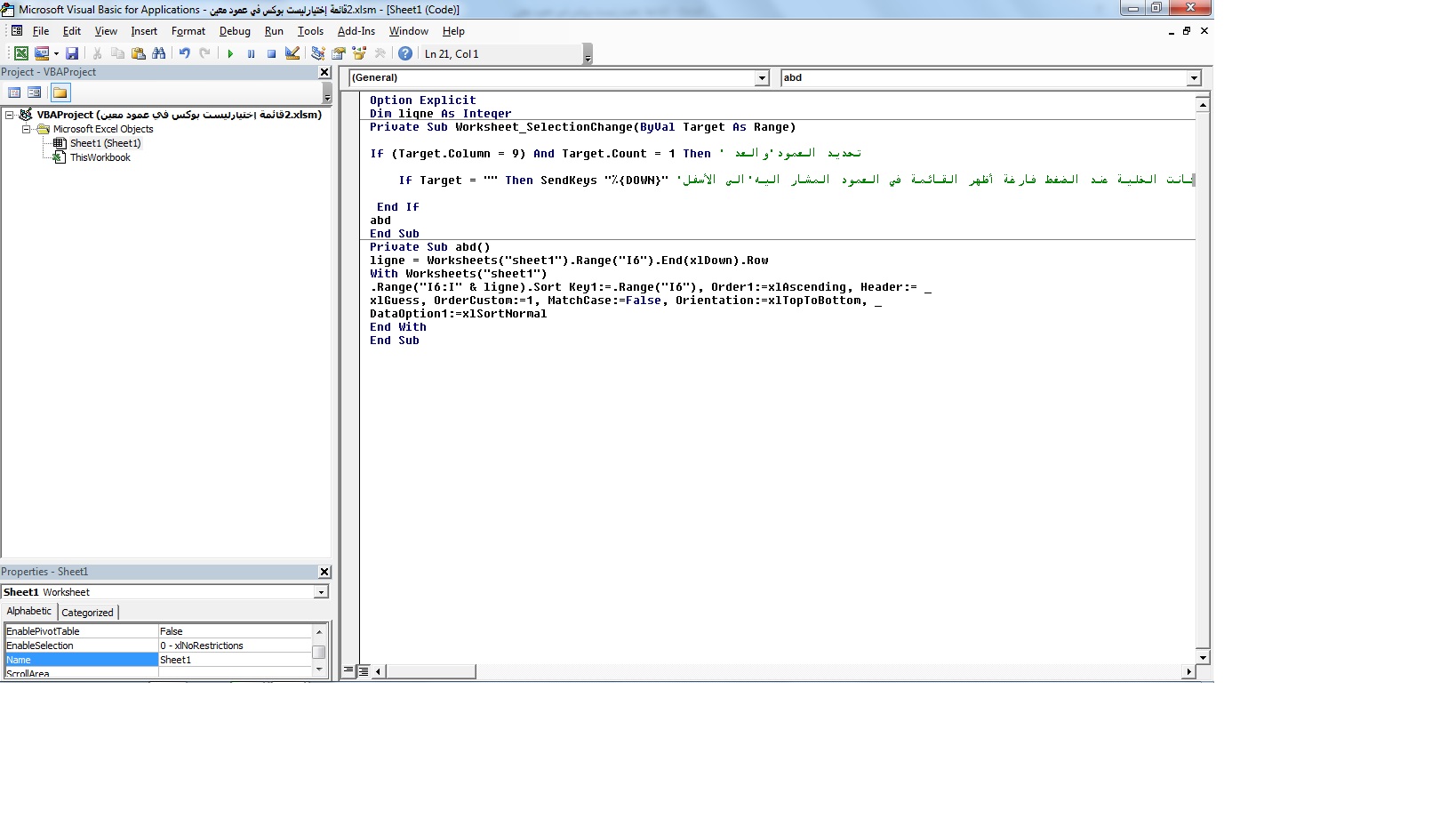Open the Tools menu

coord(310,31)
